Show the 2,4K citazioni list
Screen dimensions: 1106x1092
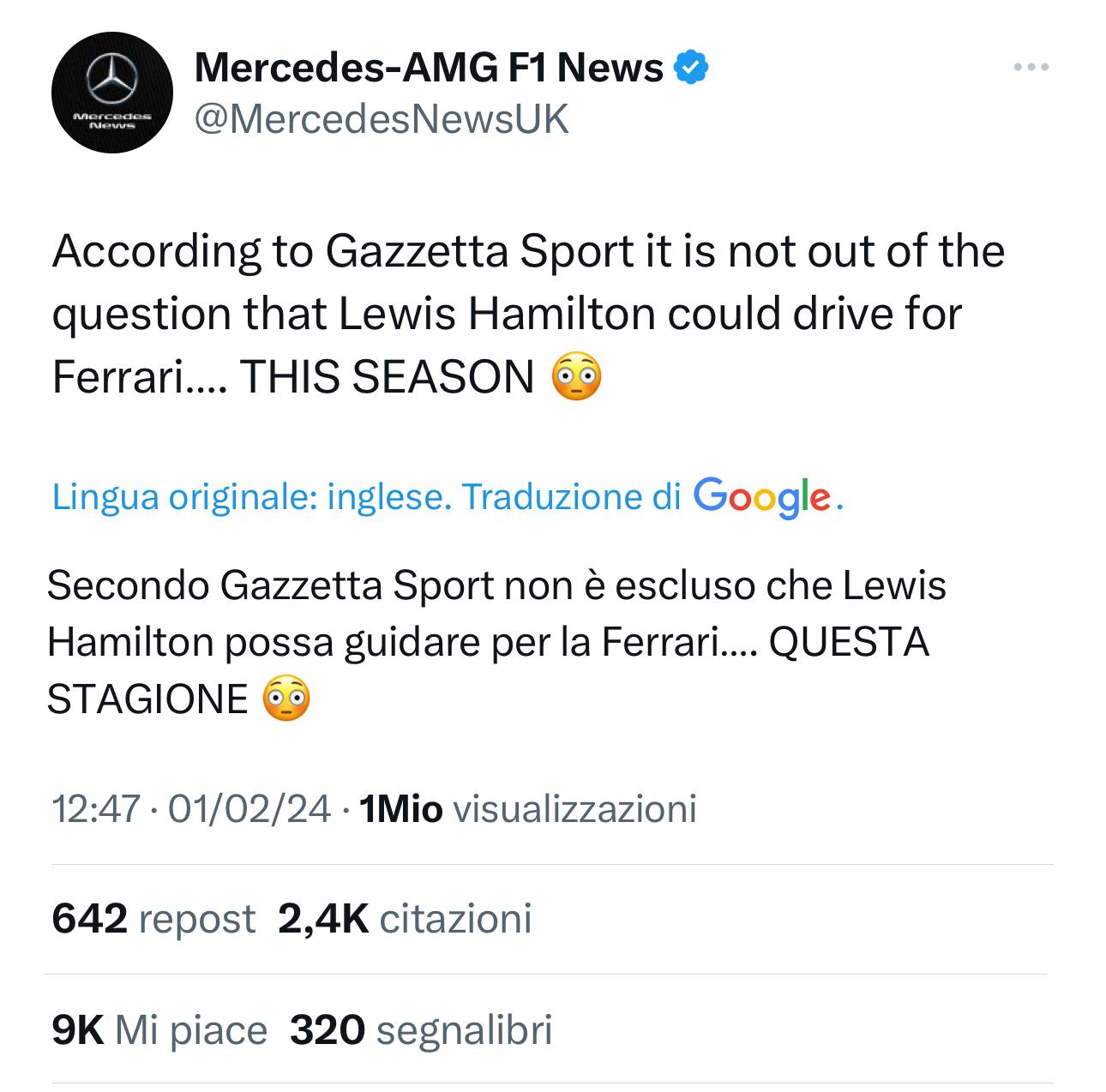(405, 919)
